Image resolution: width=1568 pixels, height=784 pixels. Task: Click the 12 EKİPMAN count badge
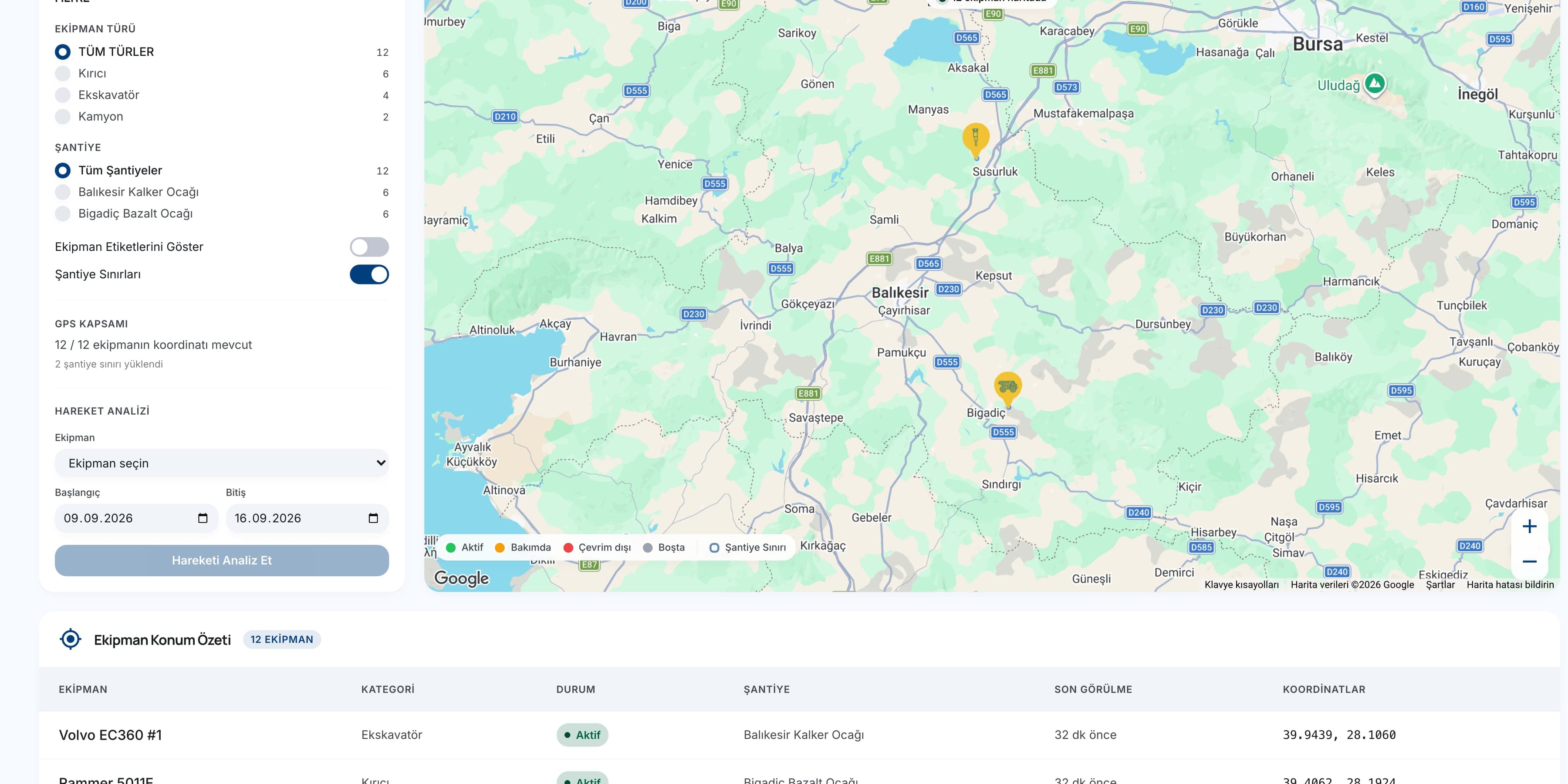tap(282, 639)
